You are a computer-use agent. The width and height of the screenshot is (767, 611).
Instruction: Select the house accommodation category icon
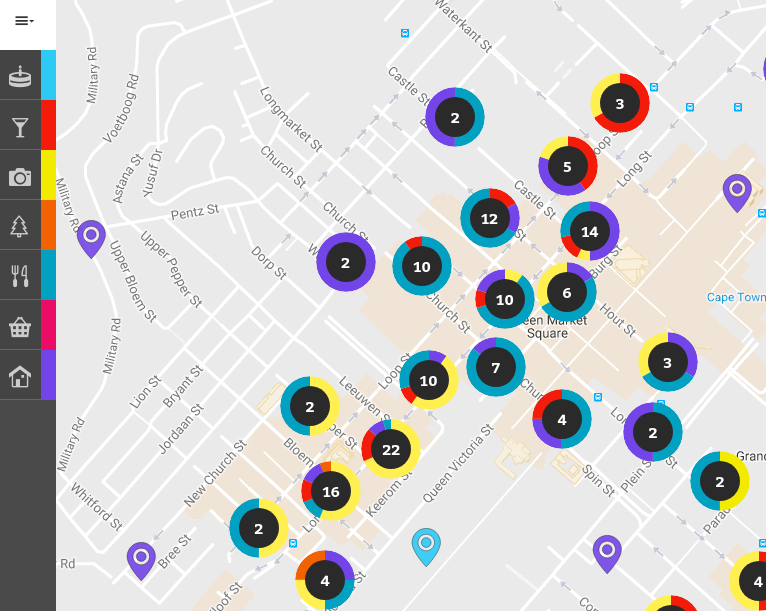click(x=20, y=376)
